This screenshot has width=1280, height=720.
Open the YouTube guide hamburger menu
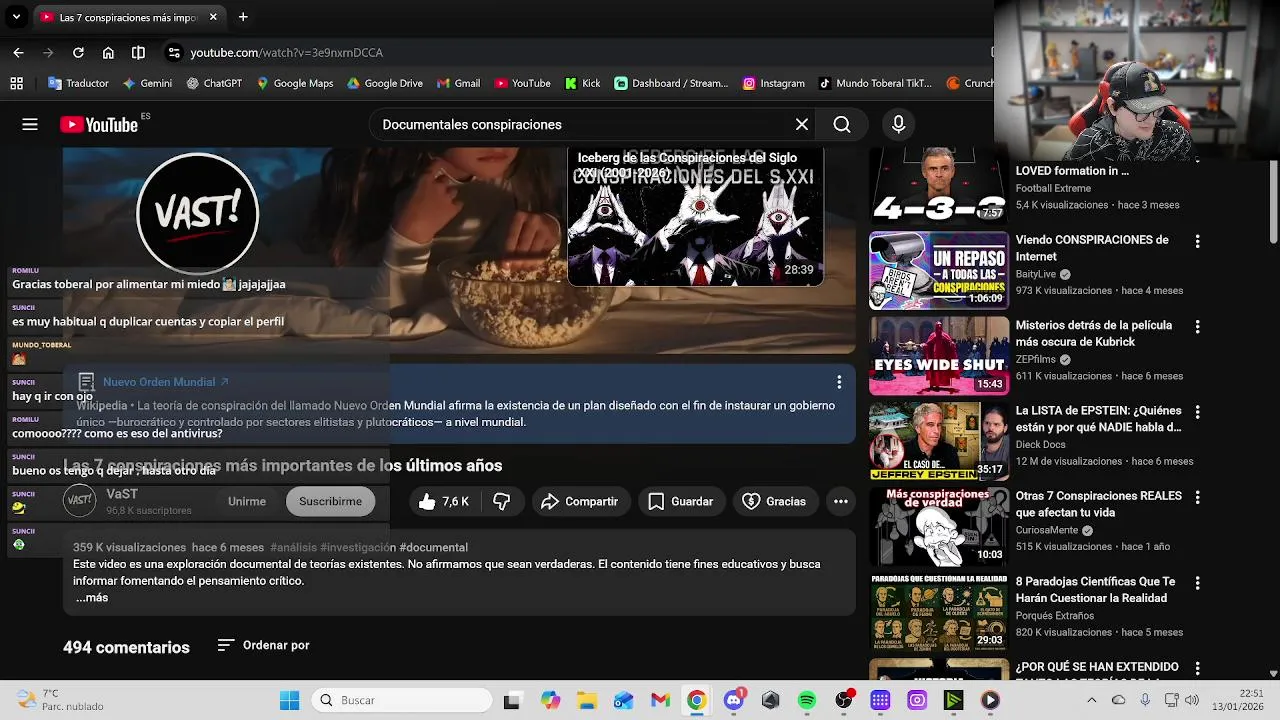tap(30, 124)
